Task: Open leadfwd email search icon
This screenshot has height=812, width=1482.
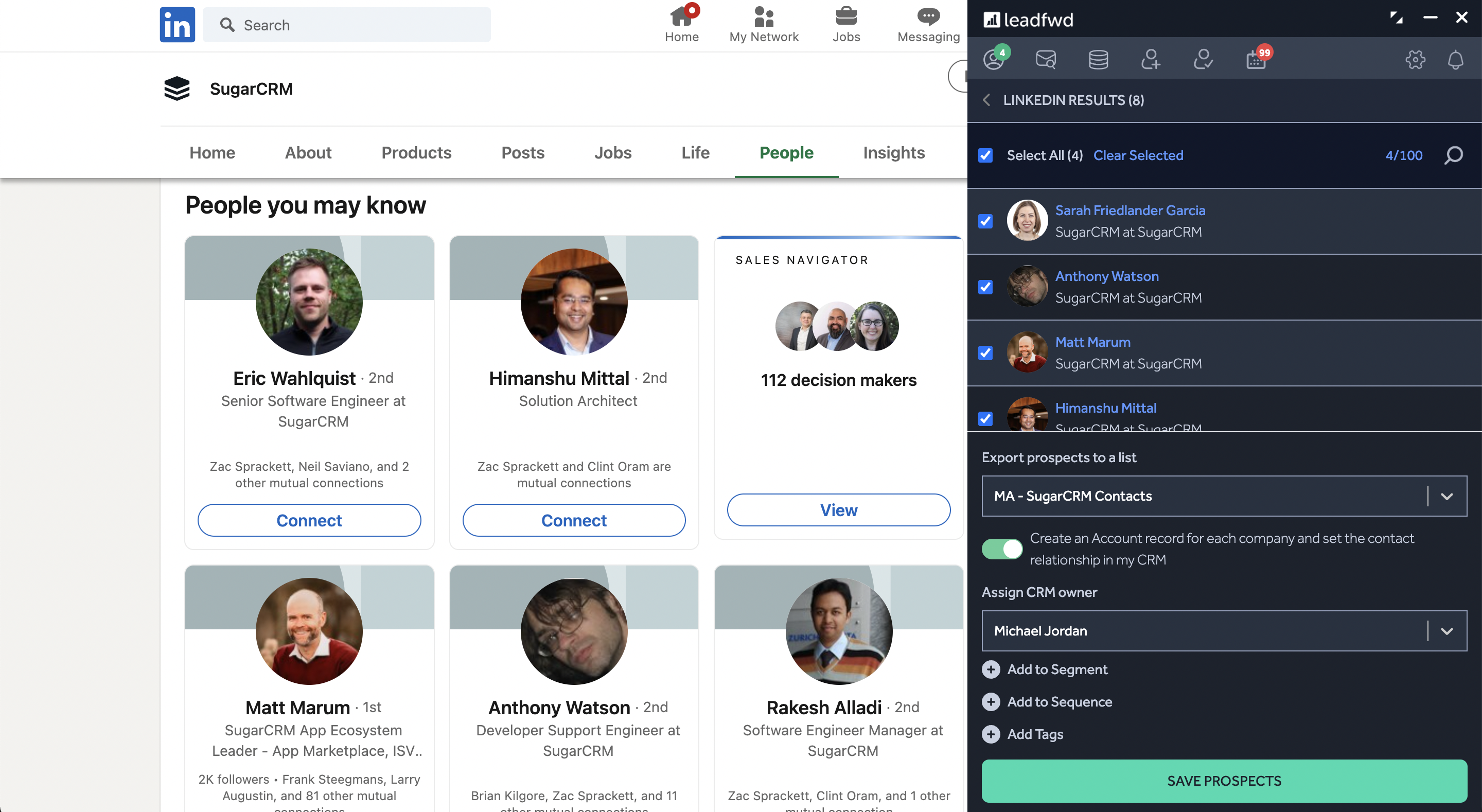Action: pos(1045,59)
